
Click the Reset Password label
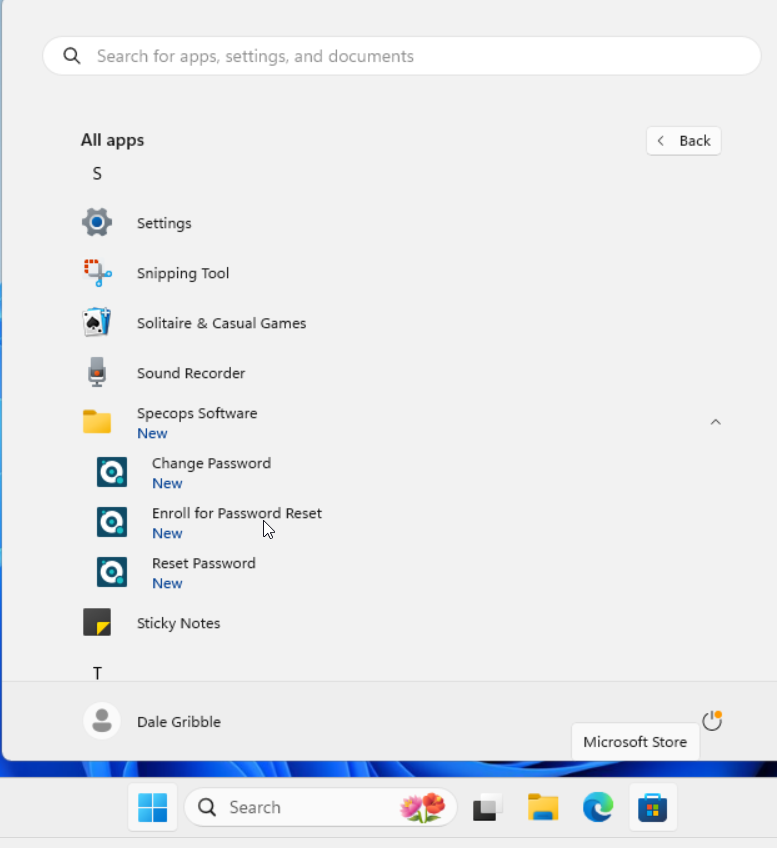(204, 564)
